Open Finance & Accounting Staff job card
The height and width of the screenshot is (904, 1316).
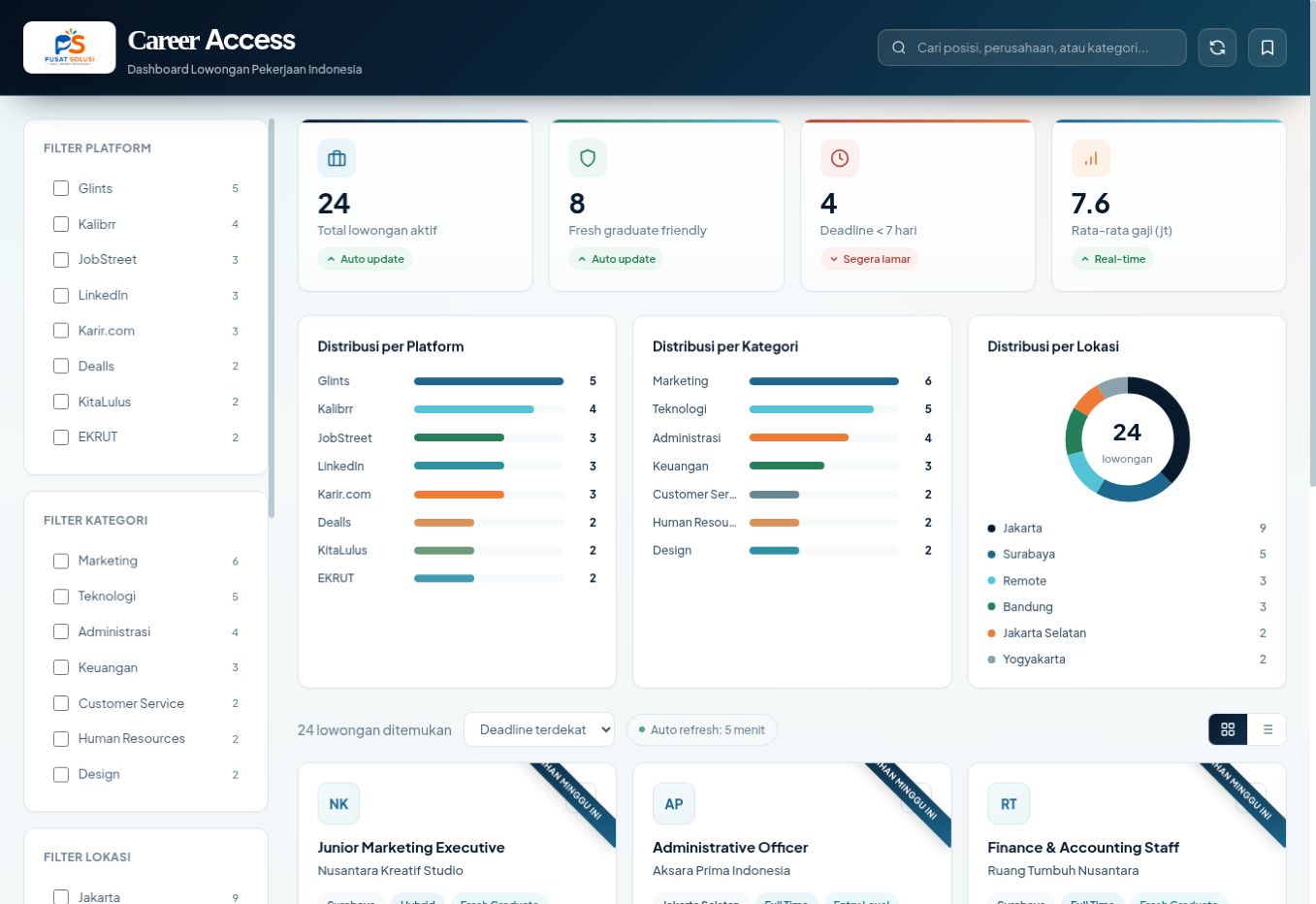pos(1127,834)
